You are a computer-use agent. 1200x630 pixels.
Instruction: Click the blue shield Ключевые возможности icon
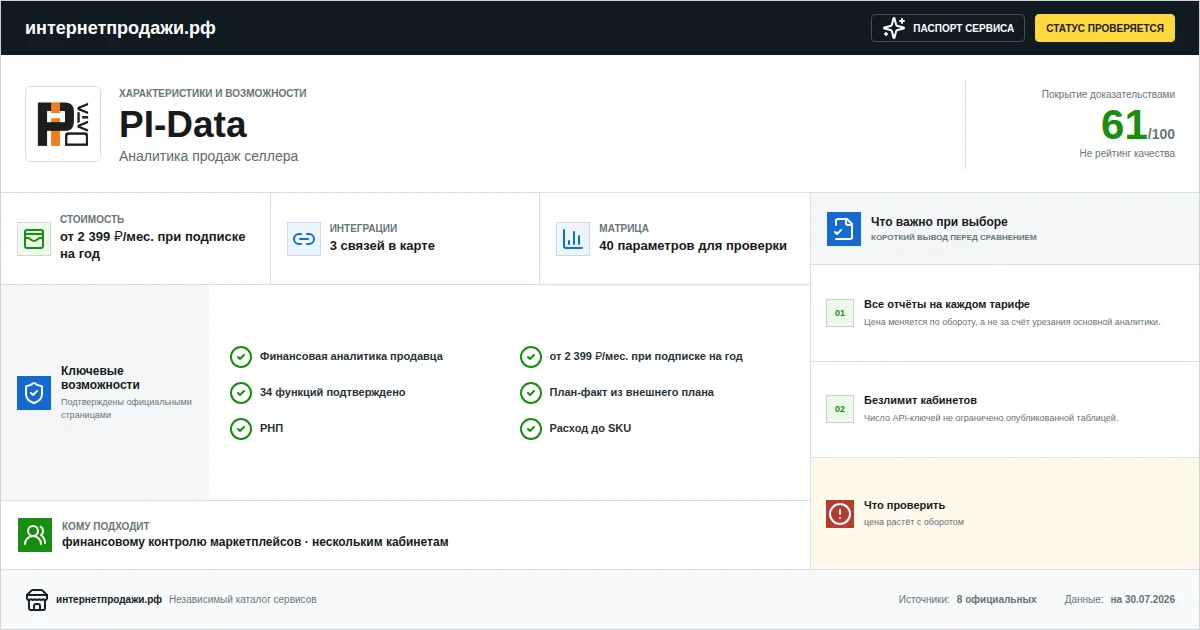click(34, 393)
